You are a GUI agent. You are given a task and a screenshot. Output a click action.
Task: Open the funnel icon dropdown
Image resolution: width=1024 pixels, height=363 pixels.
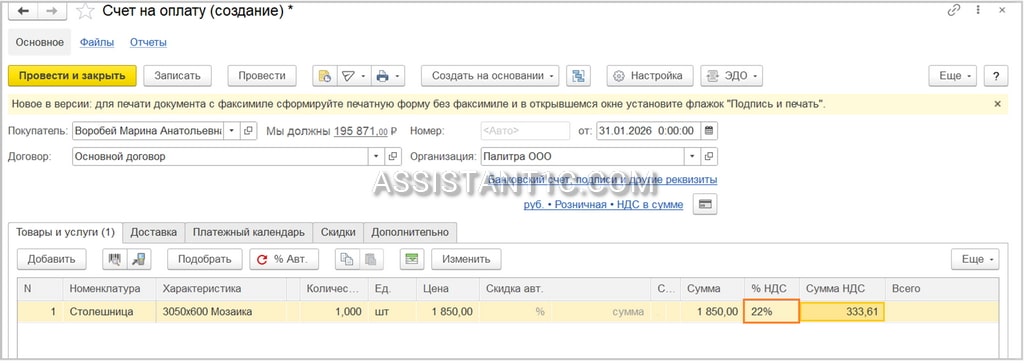(354, 76)
